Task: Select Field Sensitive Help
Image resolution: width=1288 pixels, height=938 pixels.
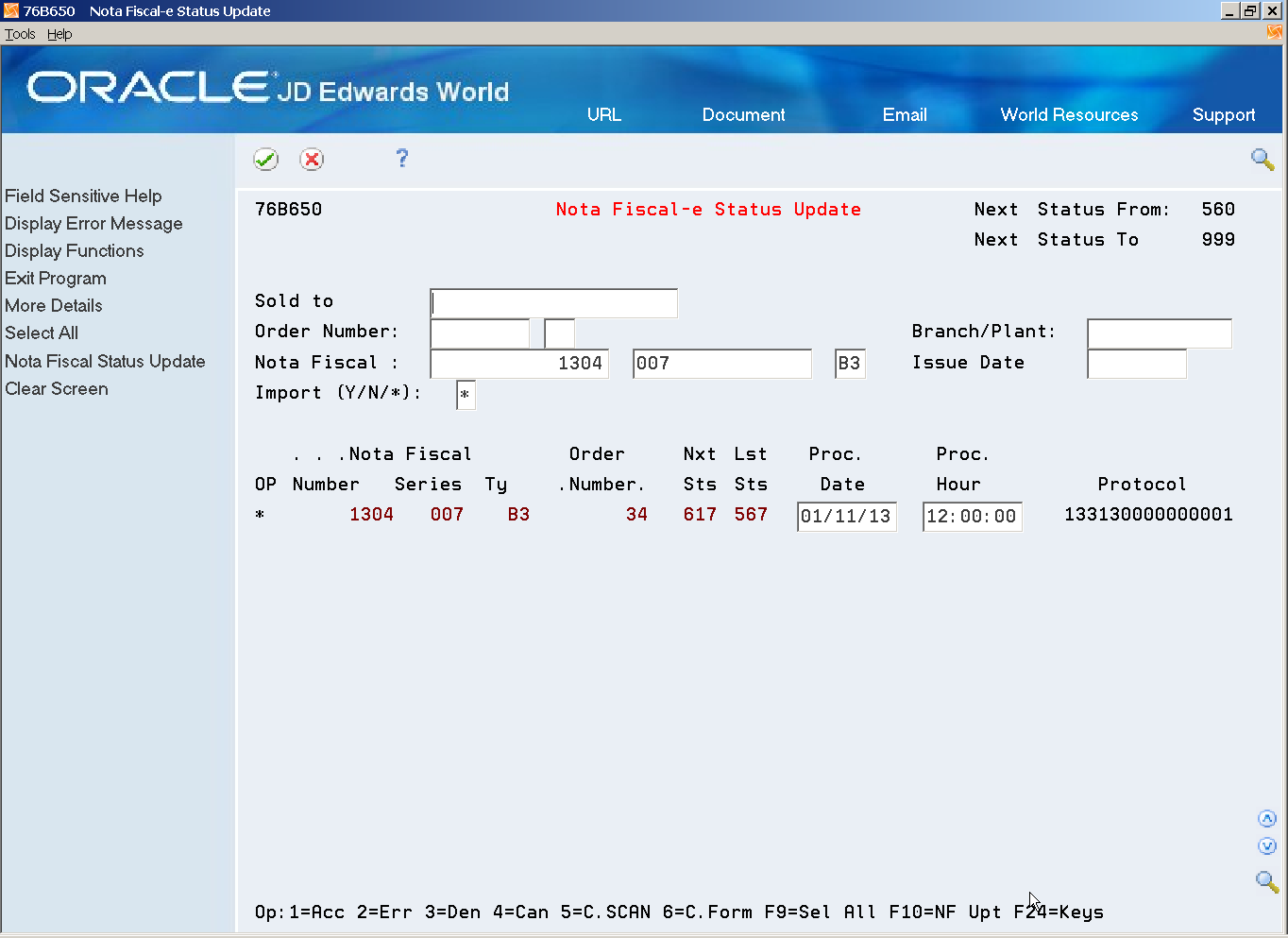Action: click(x=83, y=196)
